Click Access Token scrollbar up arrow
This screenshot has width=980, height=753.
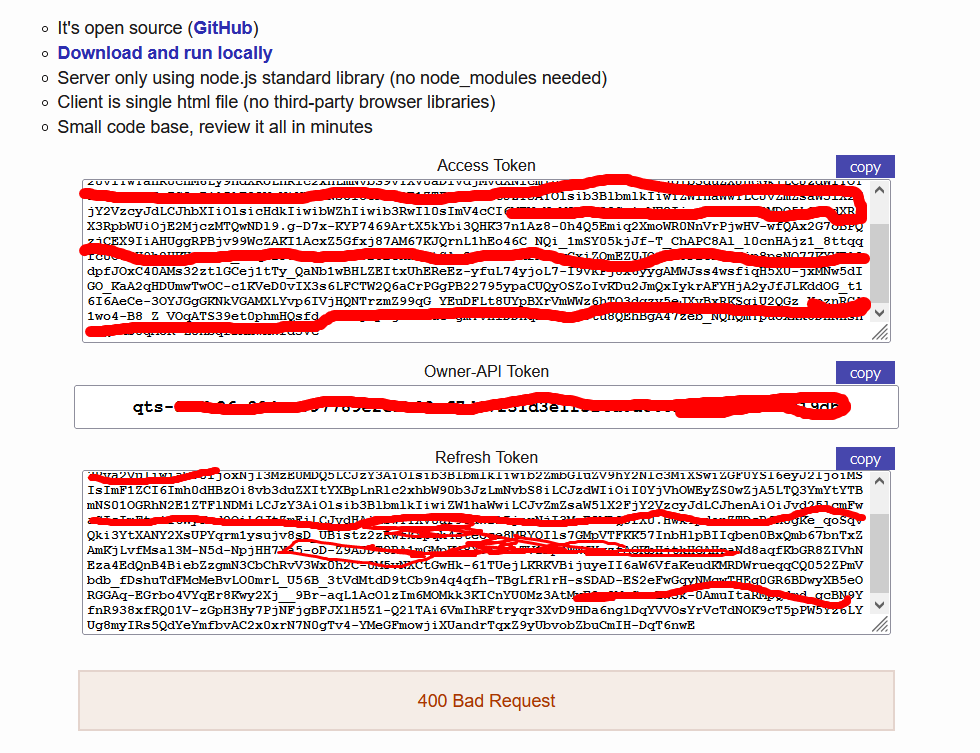pyautogui.click(x=879, y=190)
